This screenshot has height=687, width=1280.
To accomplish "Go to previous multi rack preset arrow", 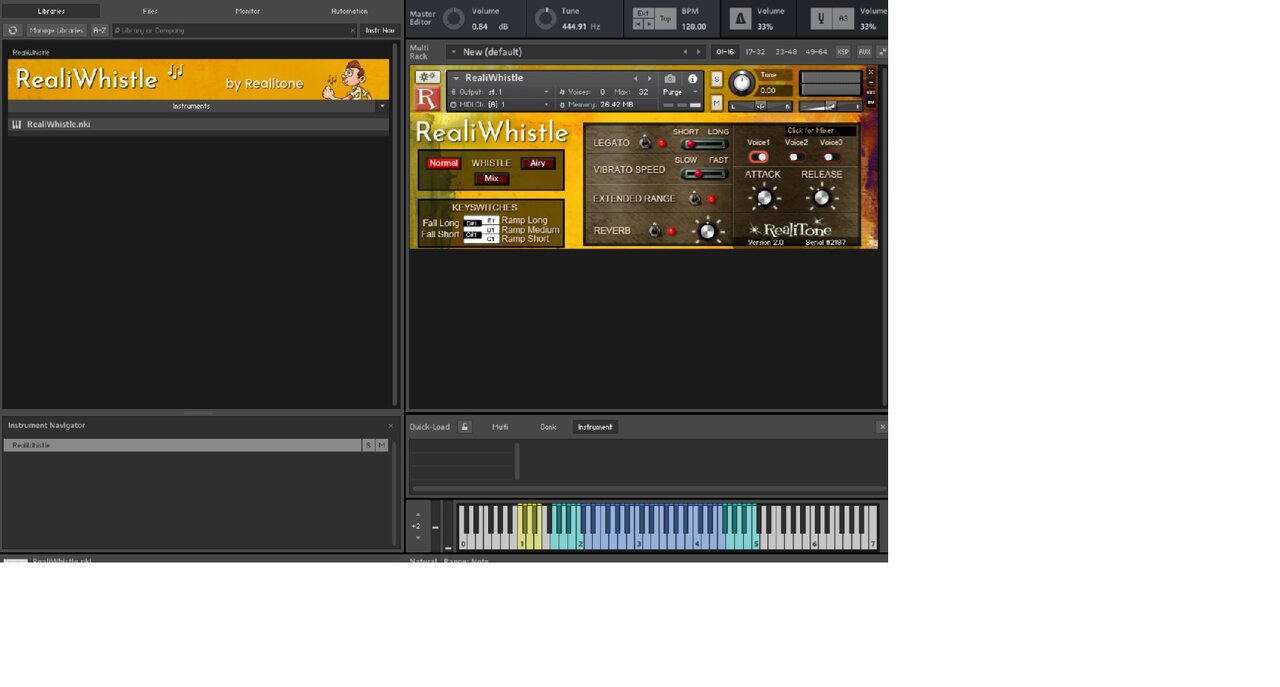I will point(685,52).
